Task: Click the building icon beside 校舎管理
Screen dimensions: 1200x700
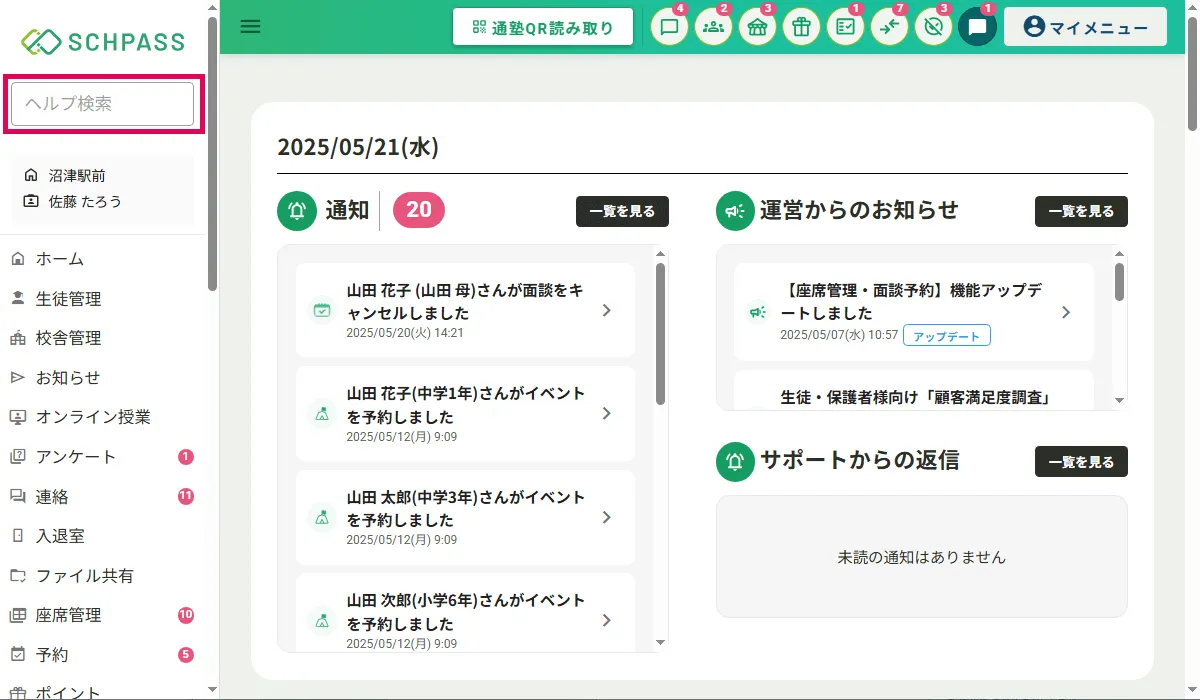Action: pyautogui.click(x=17, y=338)
